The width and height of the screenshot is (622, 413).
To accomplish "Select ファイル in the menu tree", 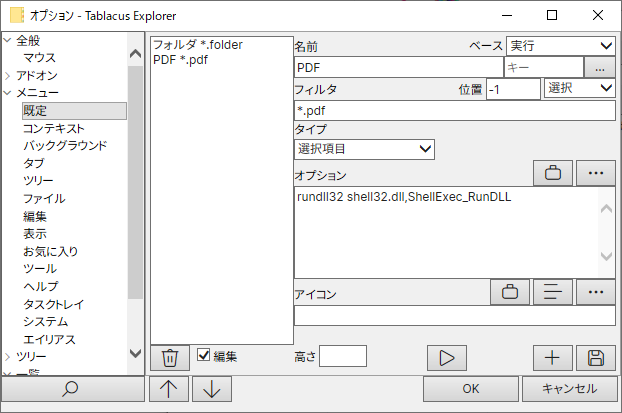I will tap(44, 198).
